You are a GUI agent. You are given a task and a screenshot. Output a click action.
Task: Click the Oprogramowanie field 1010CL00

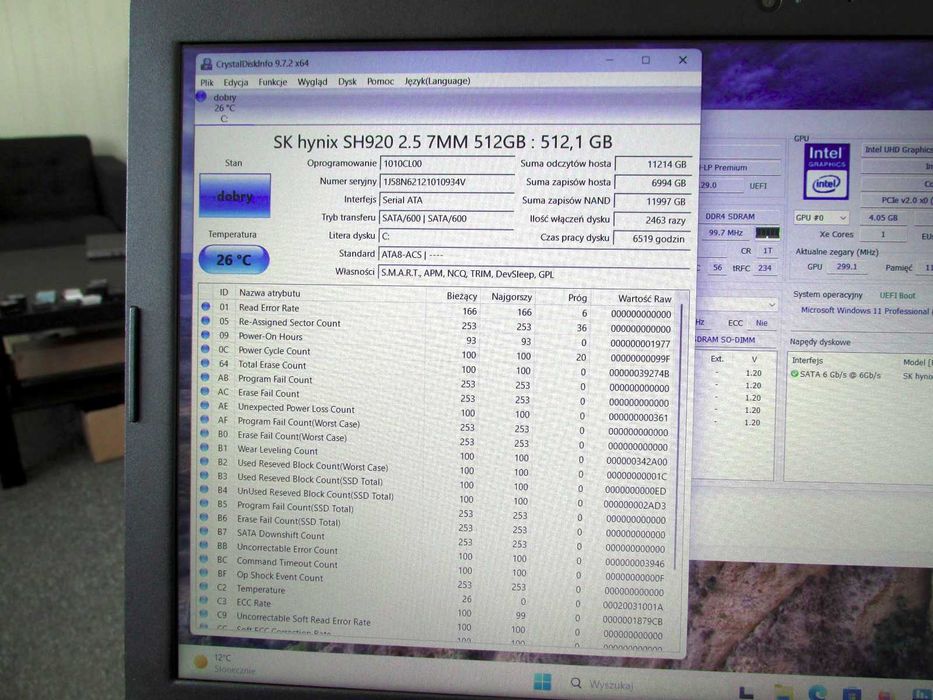(446, 163)
